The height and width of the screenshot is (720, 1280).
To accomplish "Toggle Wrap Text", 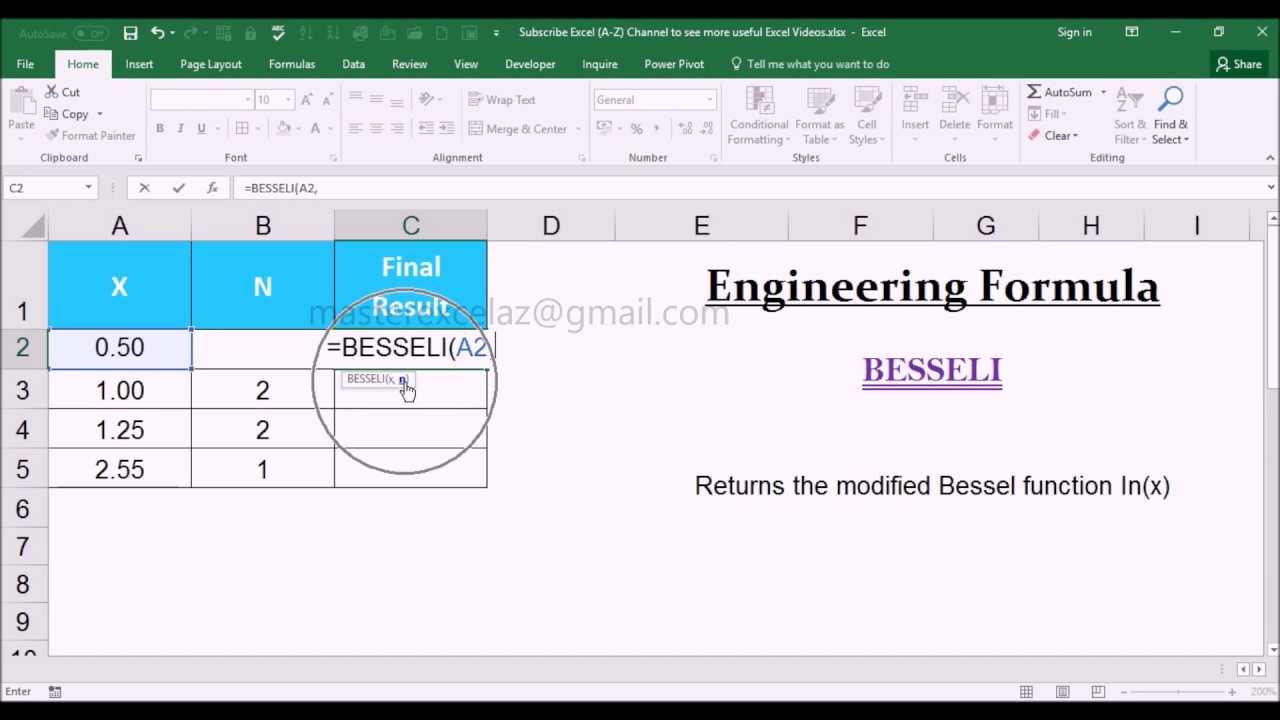I will pyautogui.click(x=502, y=100).
